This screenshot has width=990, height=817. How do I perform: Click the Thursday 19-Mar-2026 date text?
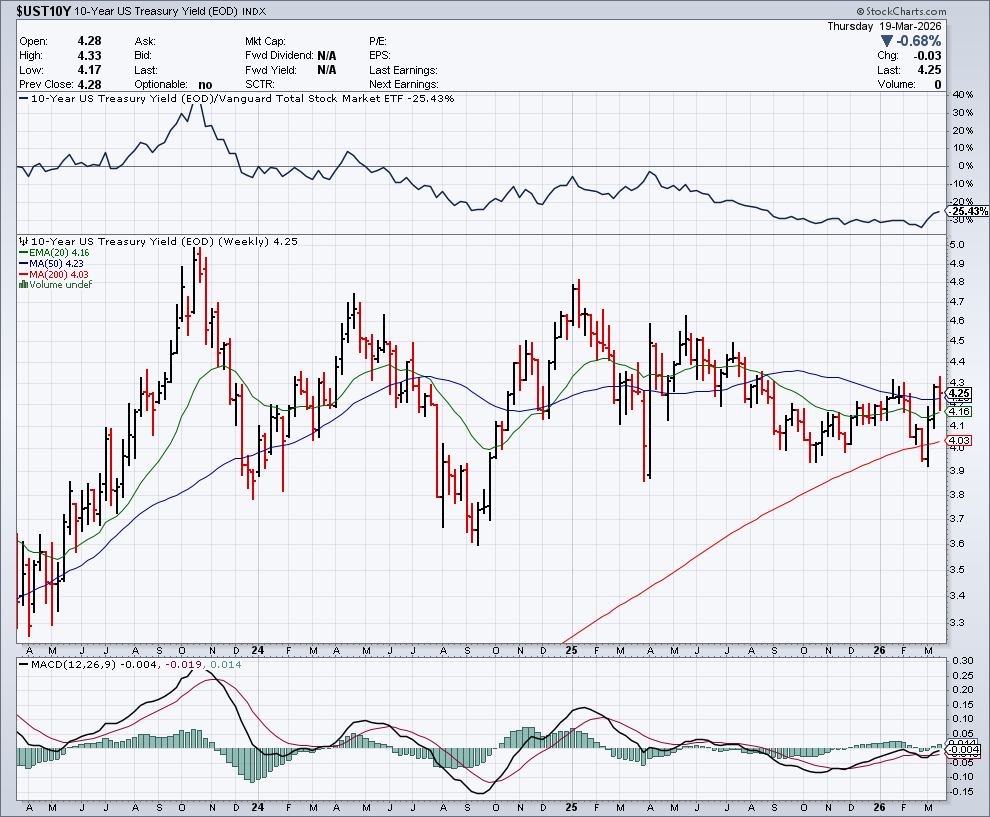pyautogui.click(x=885, y=26)
